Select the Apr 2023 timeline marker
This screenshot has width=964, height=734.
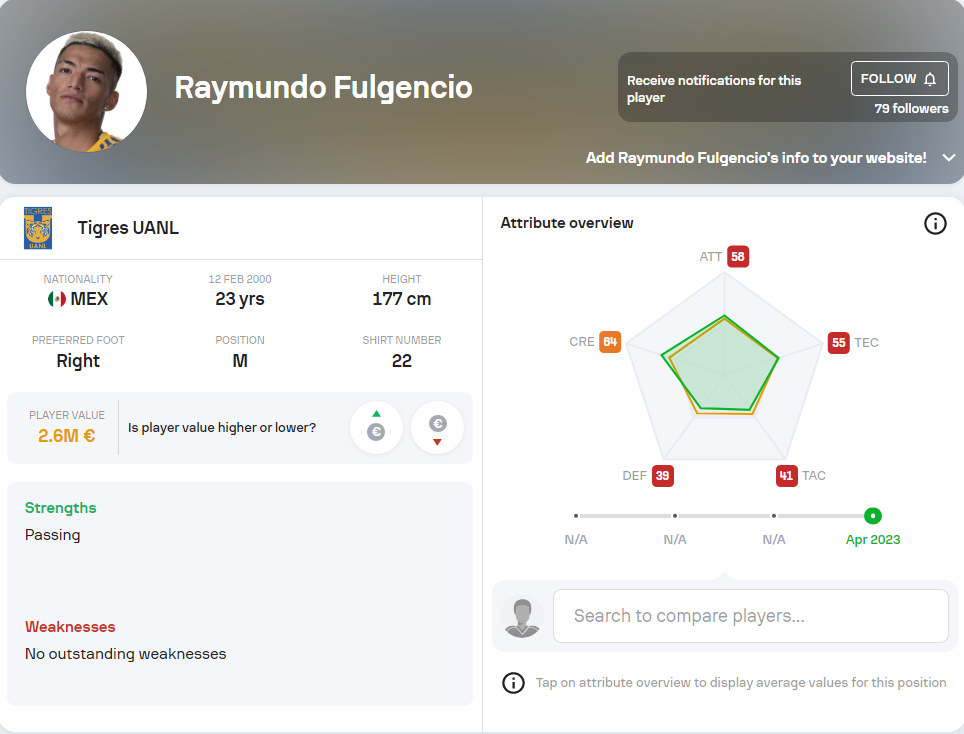pos(872,516)
